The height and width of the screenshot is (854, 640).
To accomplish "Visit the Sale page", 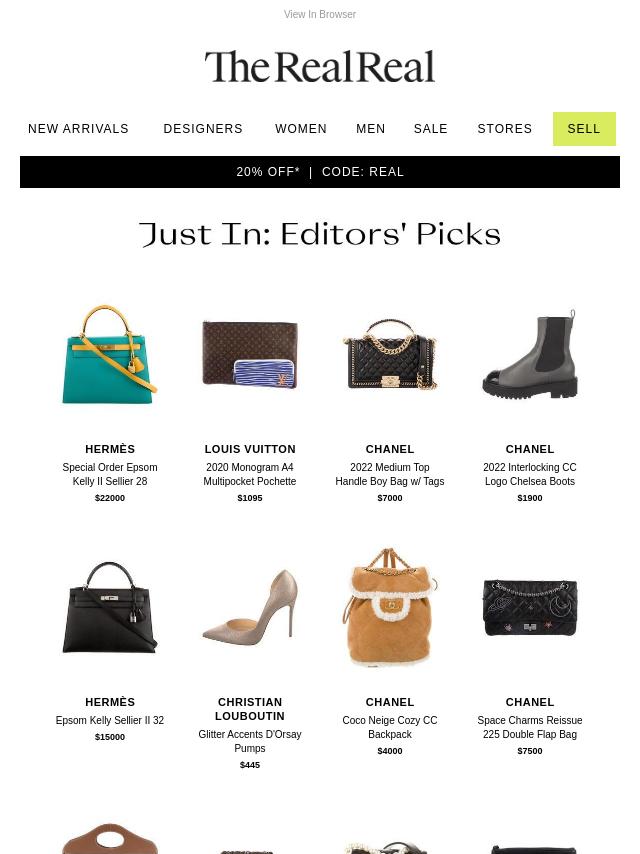I will click(430, 129).
